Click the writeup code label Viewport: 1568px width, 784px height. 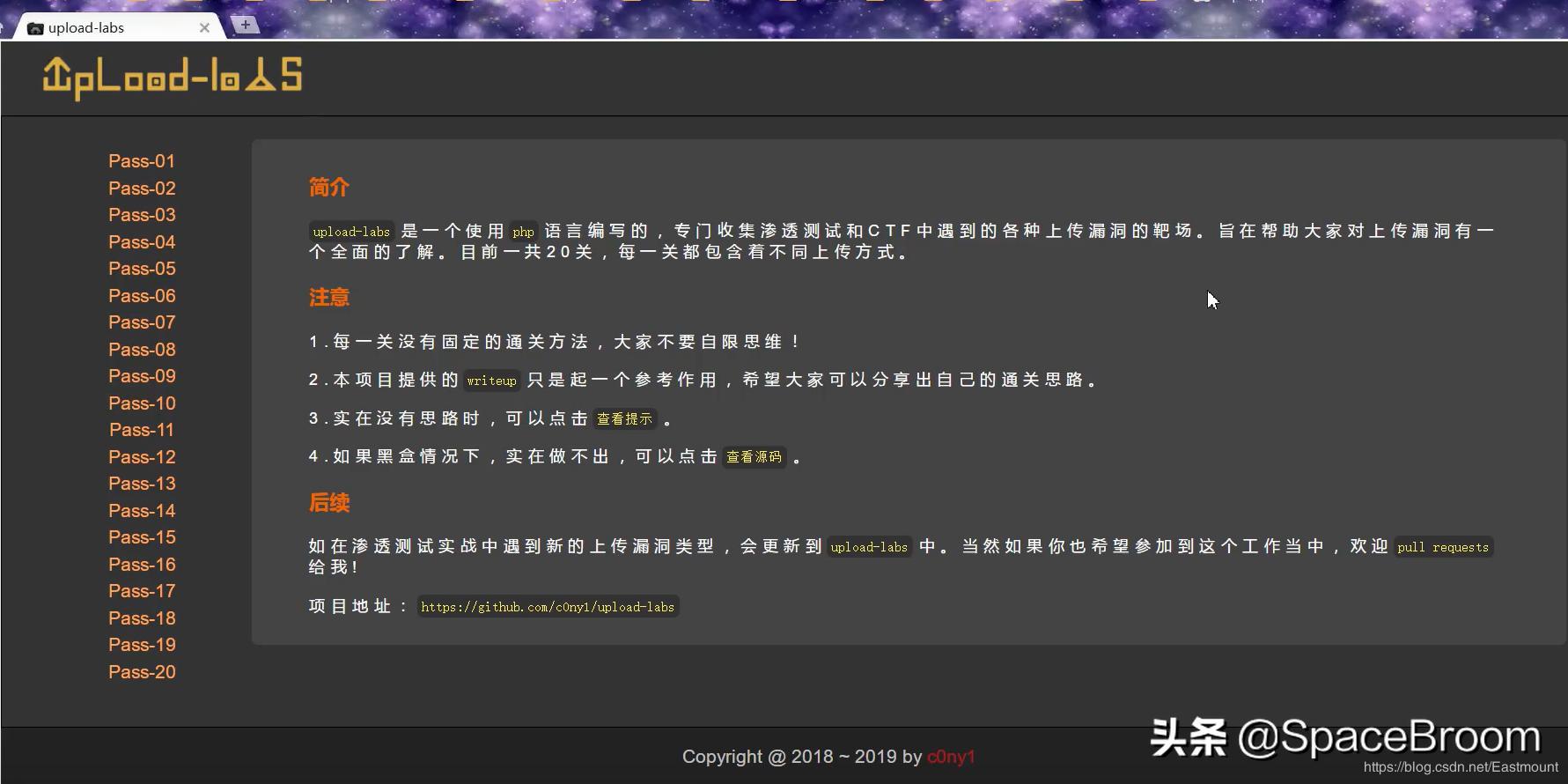click(491, 381)
